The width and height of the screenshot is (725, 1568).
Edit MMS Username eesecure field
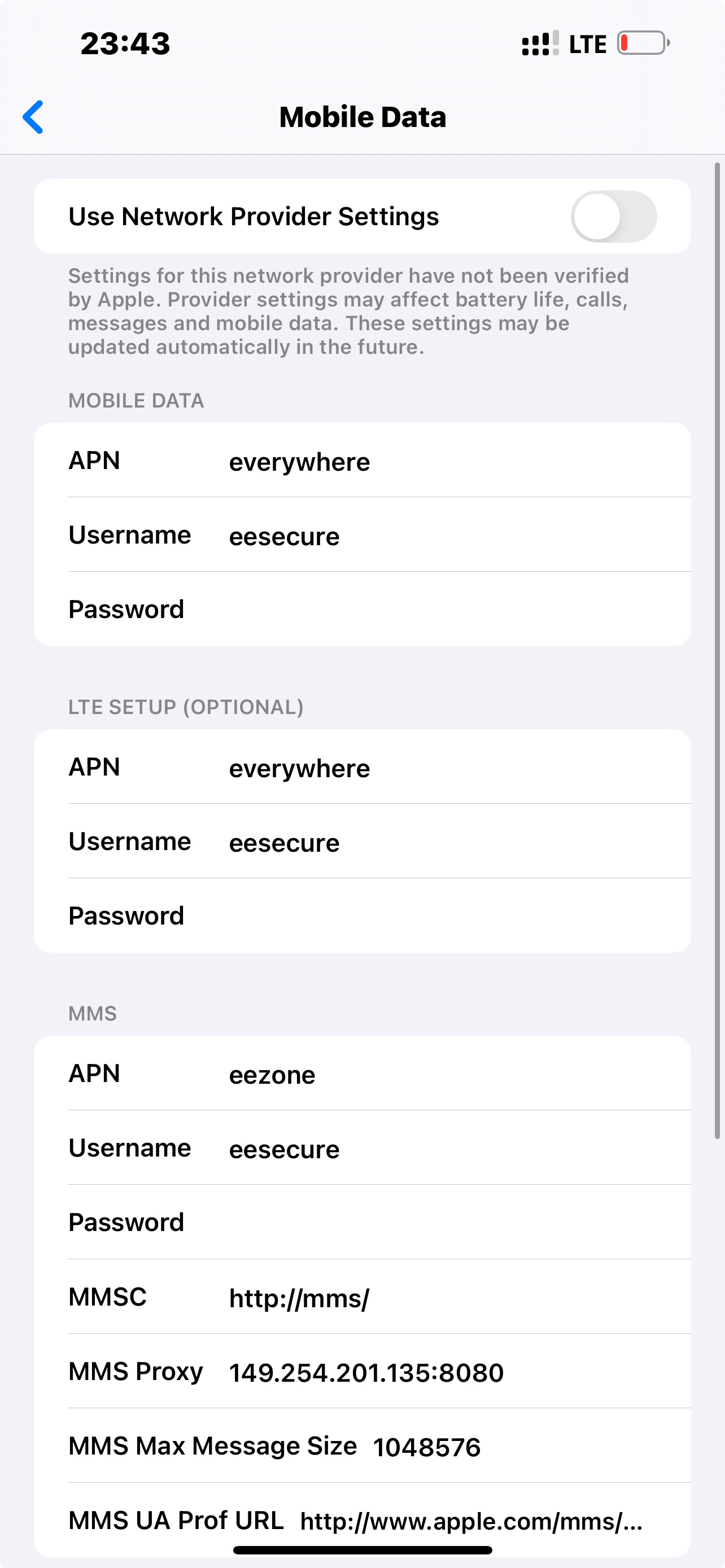point(362,1148)
